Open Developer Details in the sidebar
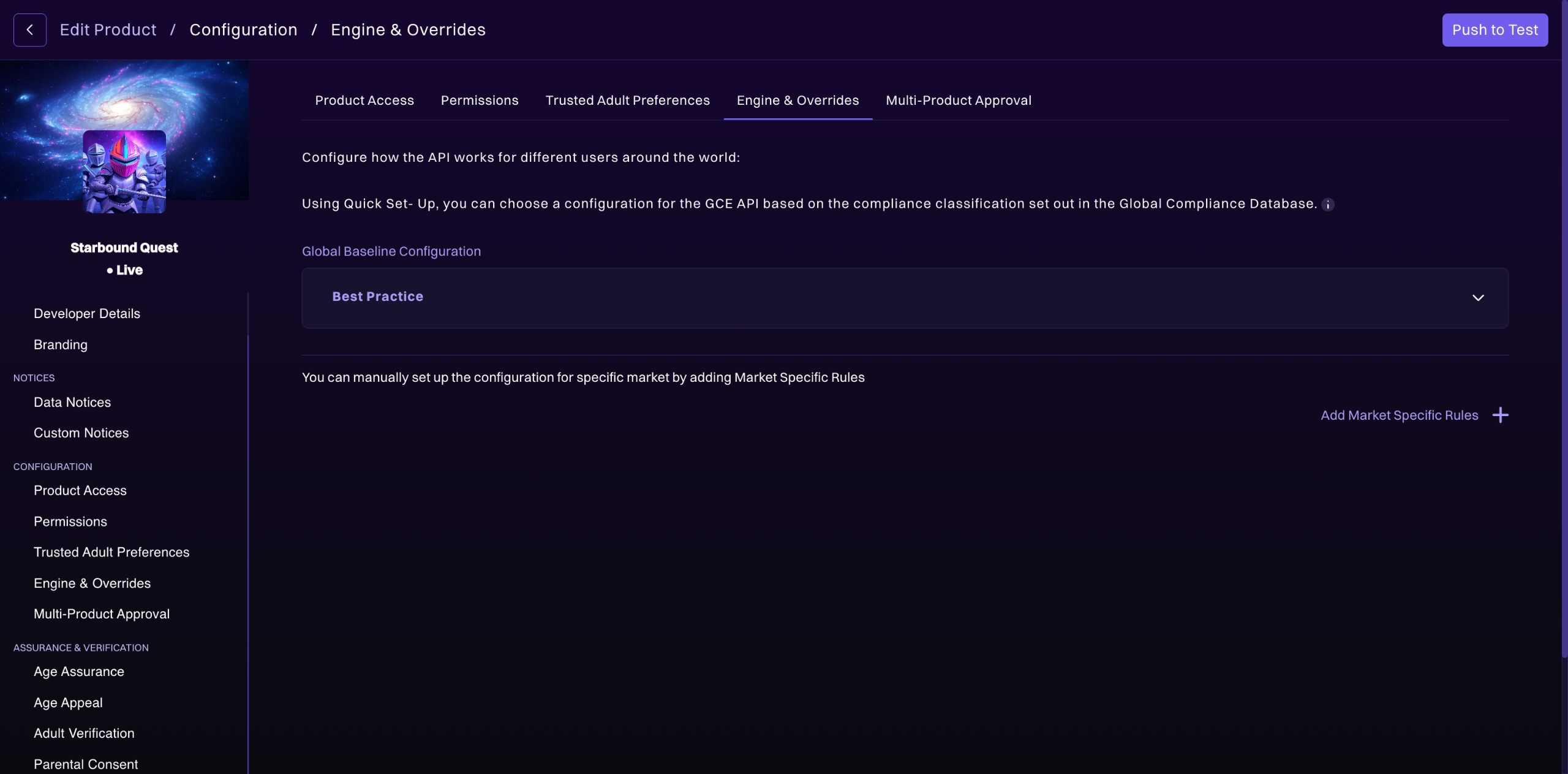 click(87, 314)
